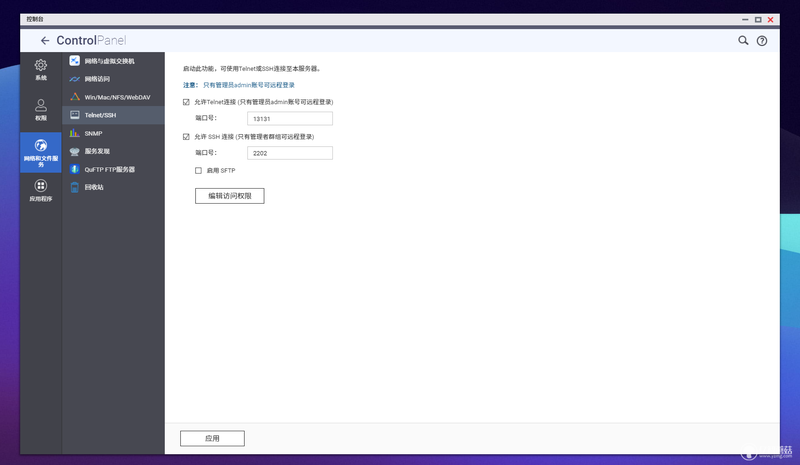Open QuFTP FTP服务器 entry

coord(113,169)
